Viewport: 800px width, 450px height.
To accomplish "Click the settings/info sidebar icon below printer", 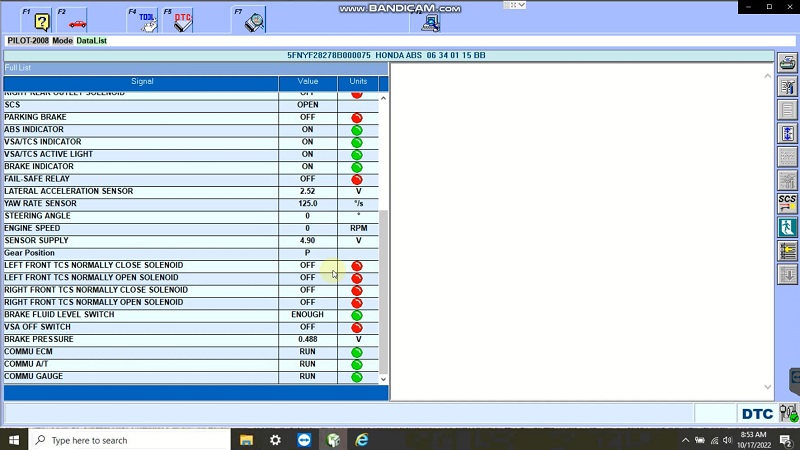I will pyautogui.click(x=787, y=87).
